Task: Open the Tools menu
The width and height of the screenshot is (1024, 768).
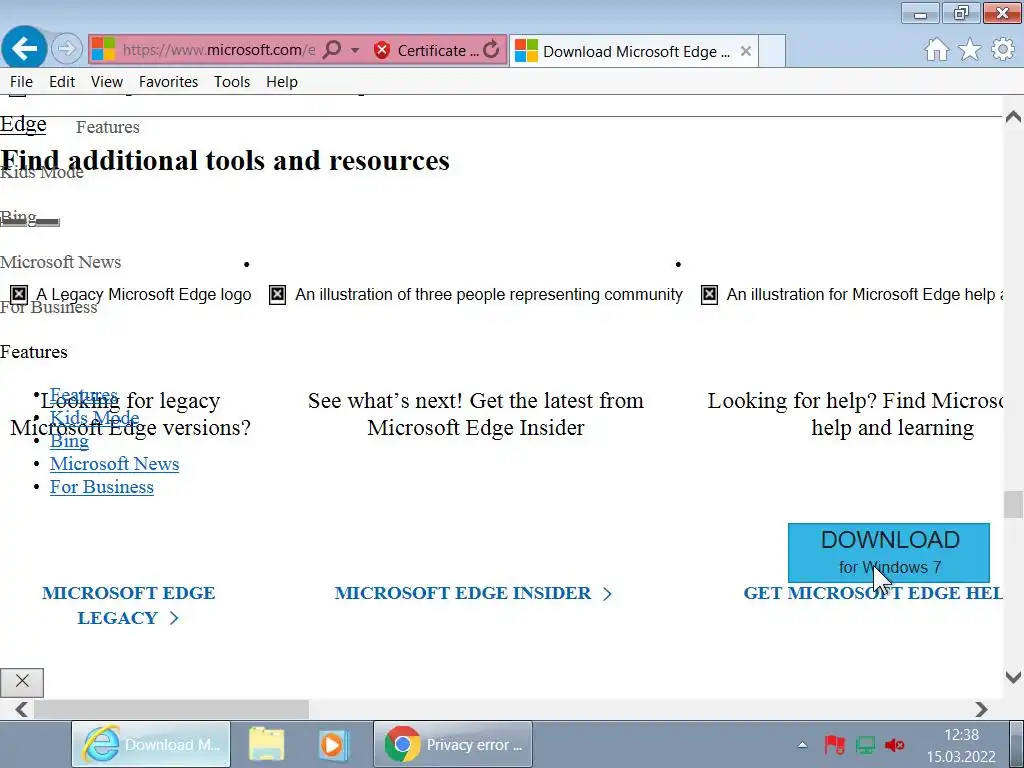Action: 232,82
